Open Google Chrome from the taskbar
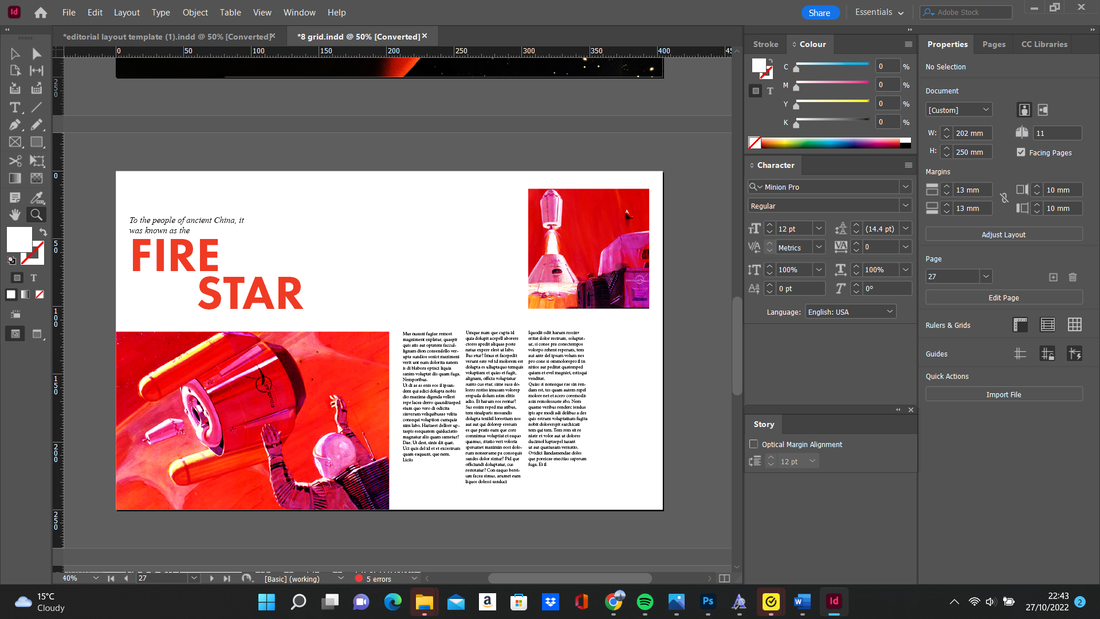The height and width of the screenshot is (619, 1100). pos(613,601)
